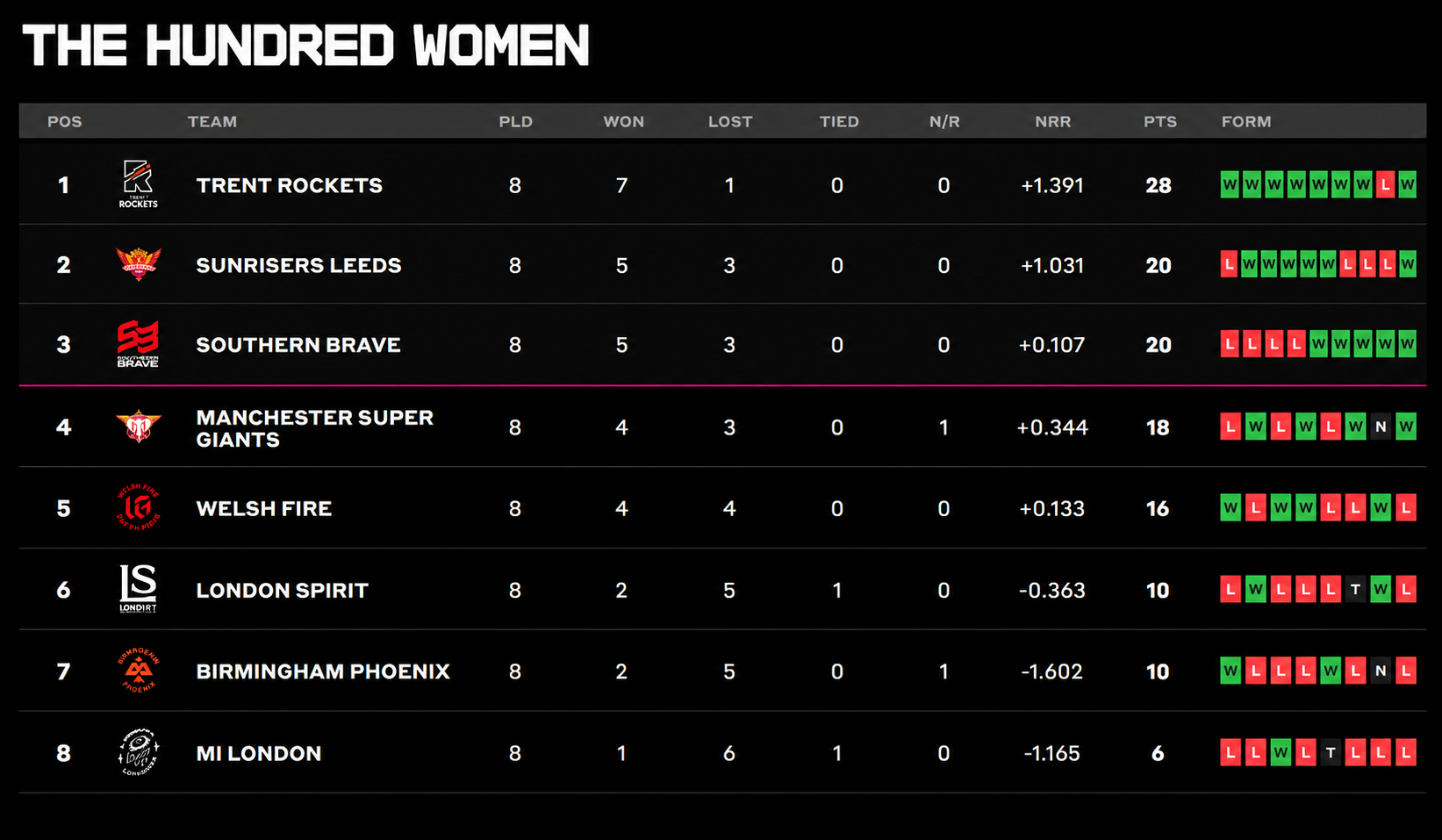
Task: Open the Manchester Super Giants team link
Action: pos(314,428)
